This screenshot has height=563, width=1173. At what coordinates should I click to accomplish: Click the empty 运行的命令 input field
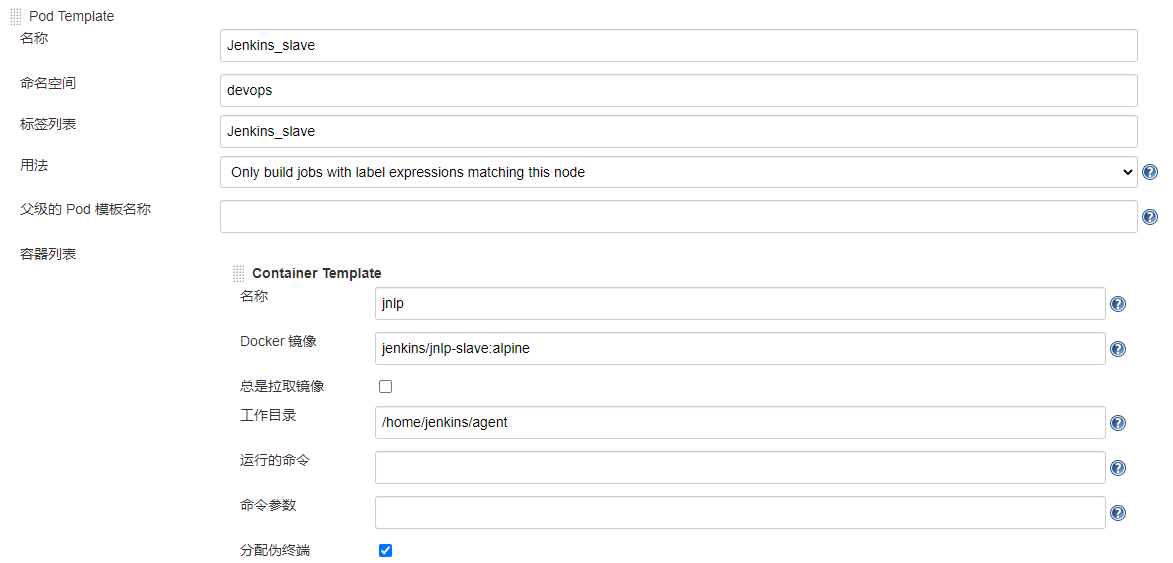(740, 467)
